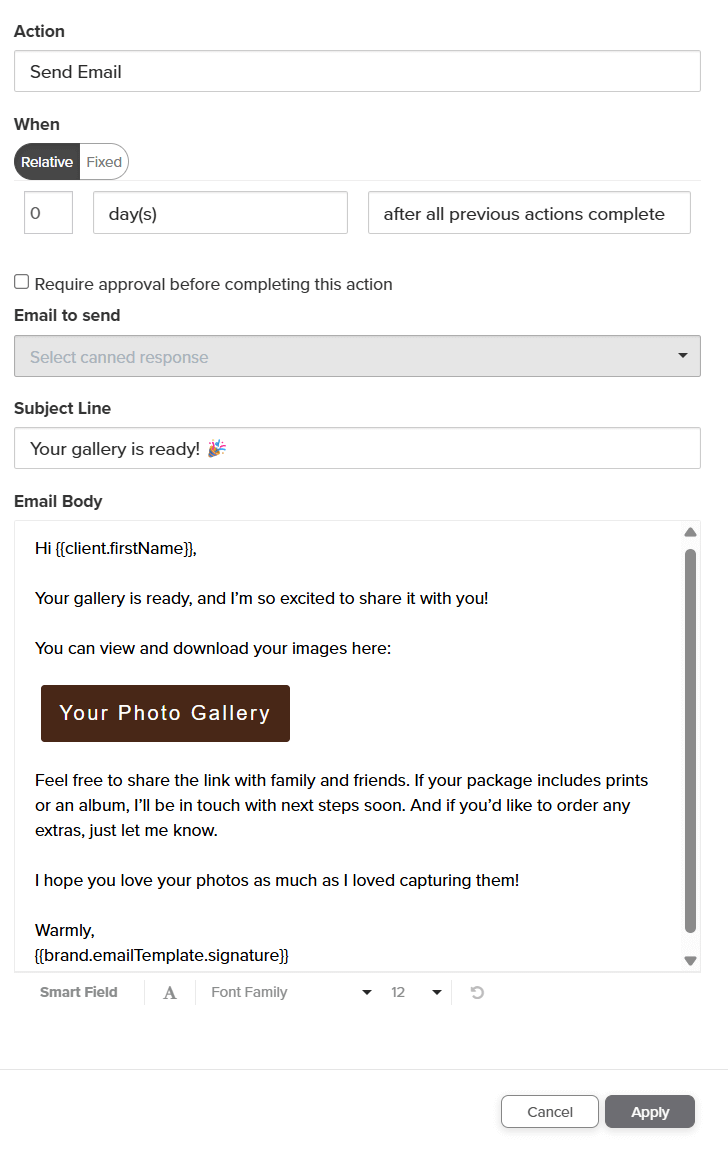Image resolution: width=728 pixels, height=1149 pixels.
Task: Click scrollbar up arrow in Email Body
Action: [x=690, y=532]
